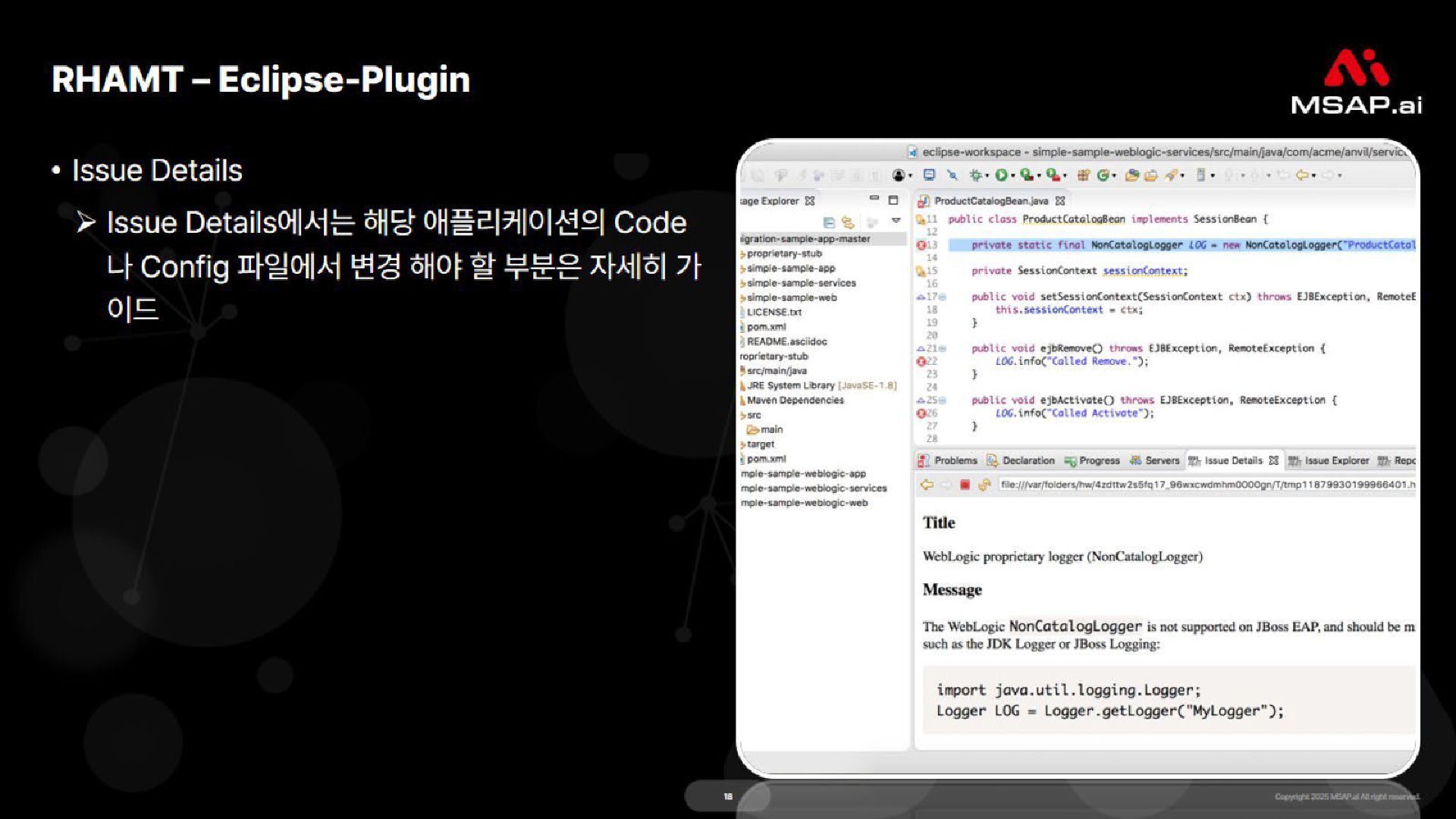Collapse the ejbActivate method fold marker

coord(943,400)
